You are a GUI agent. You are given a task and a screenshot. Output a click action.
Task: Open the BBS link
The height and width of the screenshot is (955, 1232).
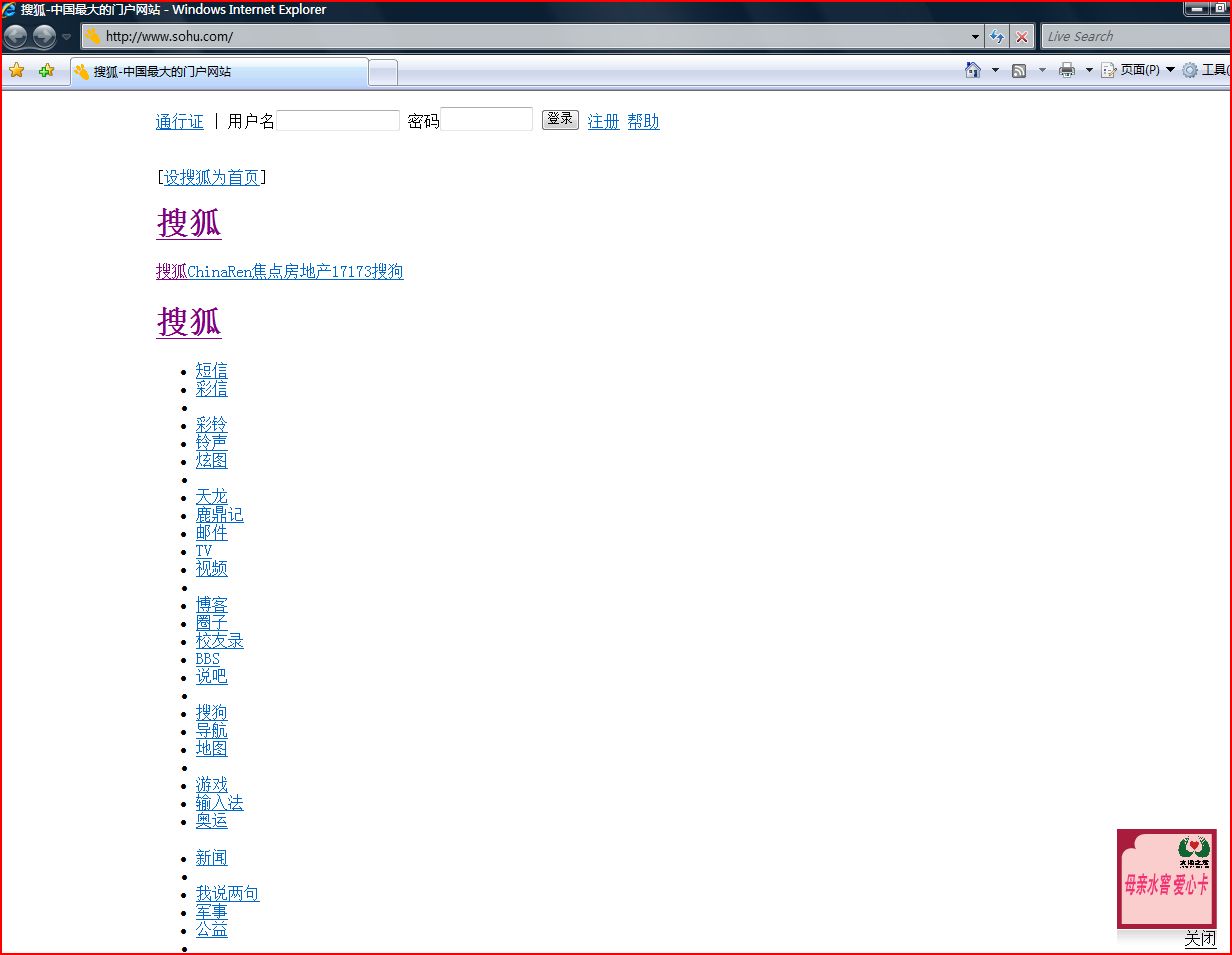208,659
